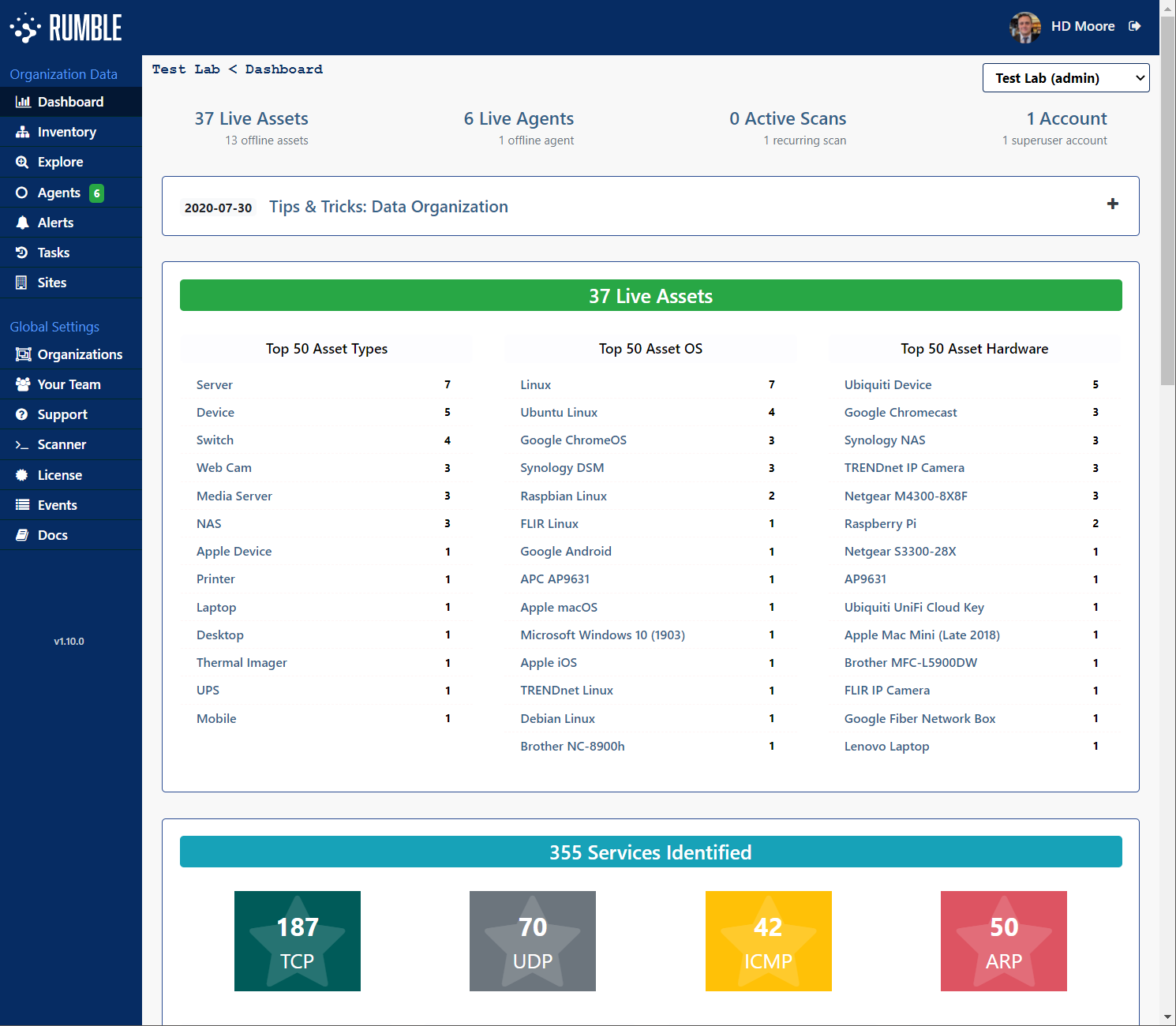Click the Dashboard breadcrumb link
Image resolution: width=1176 pixels, height=1026 pixels.
tap(283, 69)
